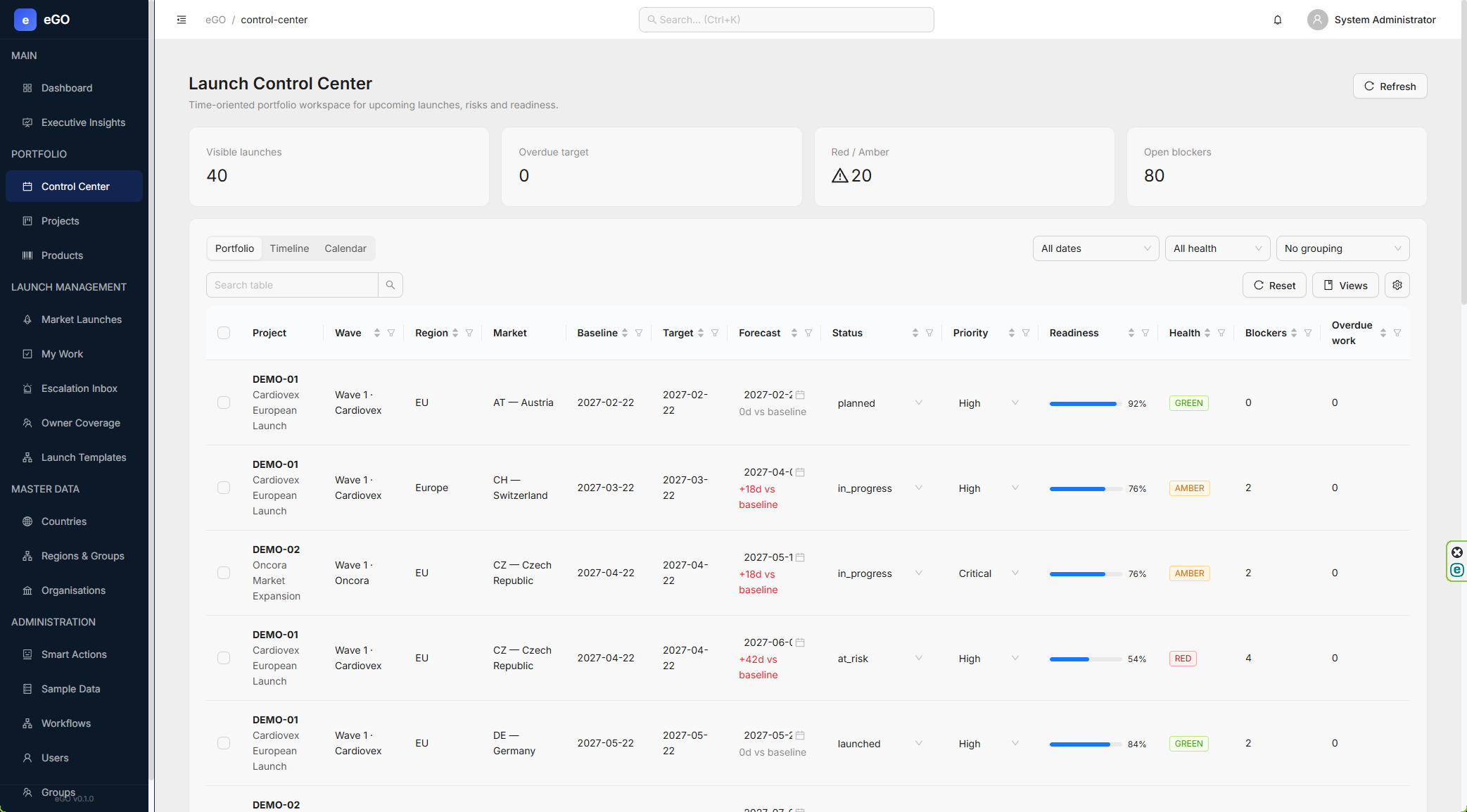The height and width of the screenshot is (812, 1467).
Task: Change the launched status dropdown
Action: (879, 744)
